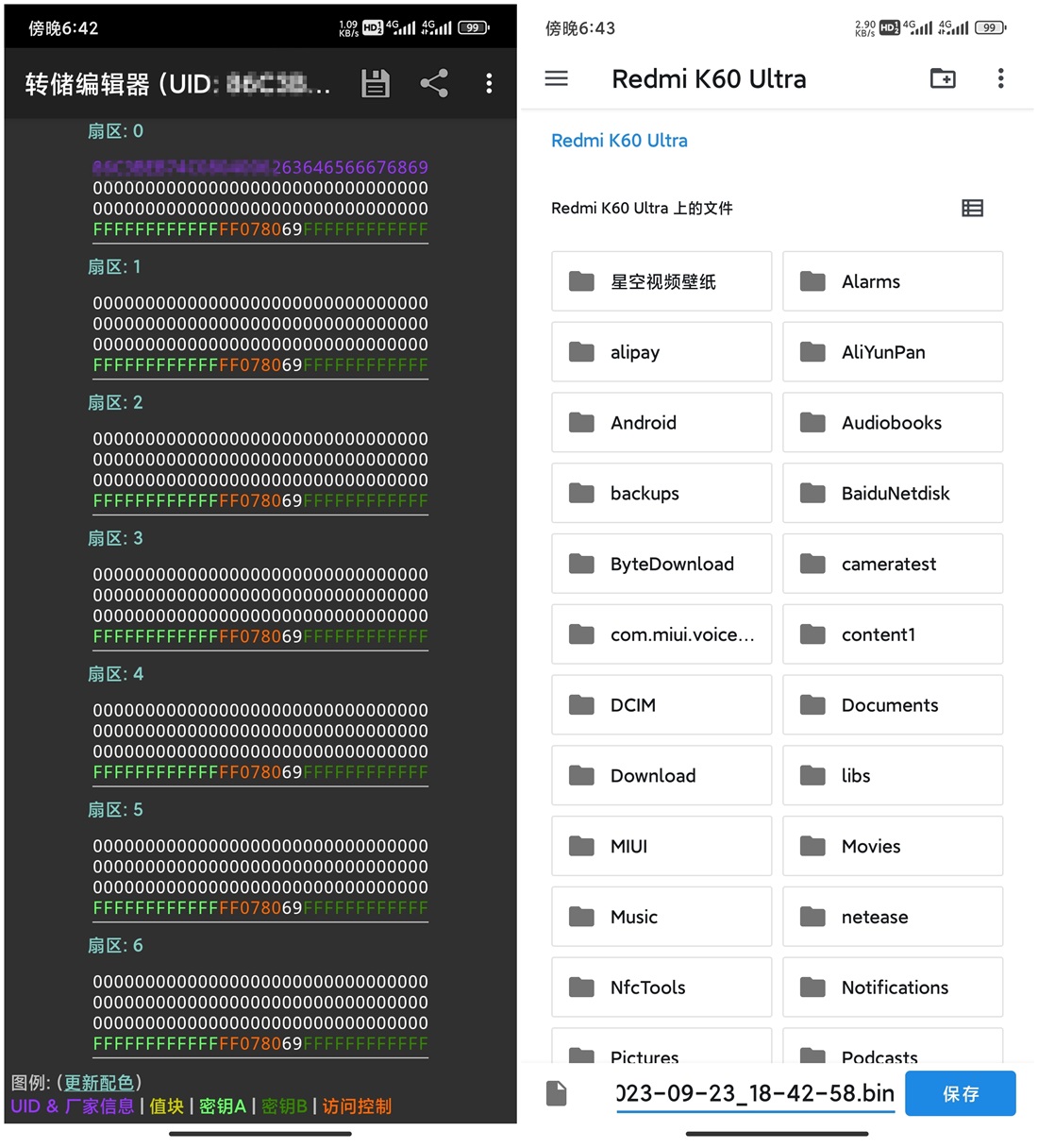Click the 密钥A legend label

223,1106
